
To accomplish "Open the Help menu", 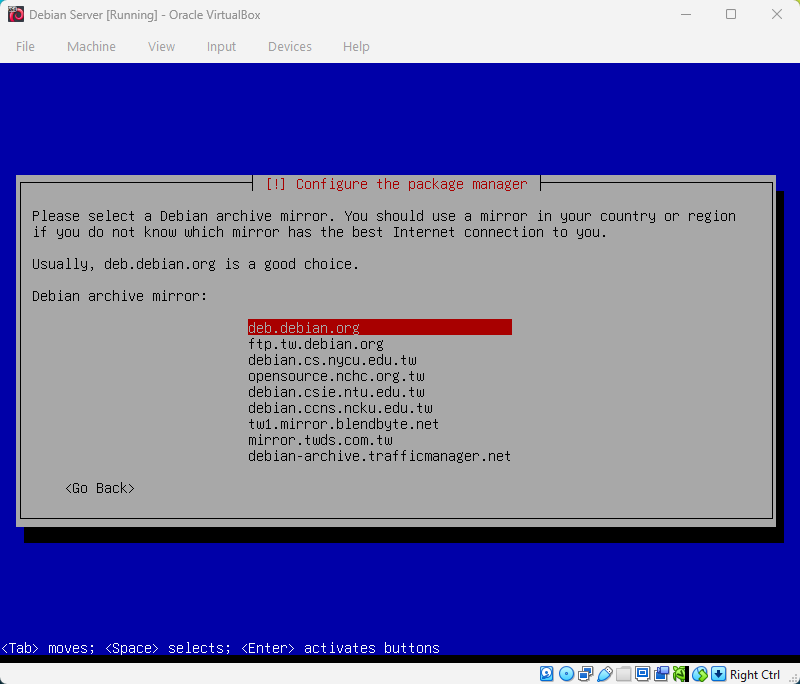I will [x=356, y=46].
